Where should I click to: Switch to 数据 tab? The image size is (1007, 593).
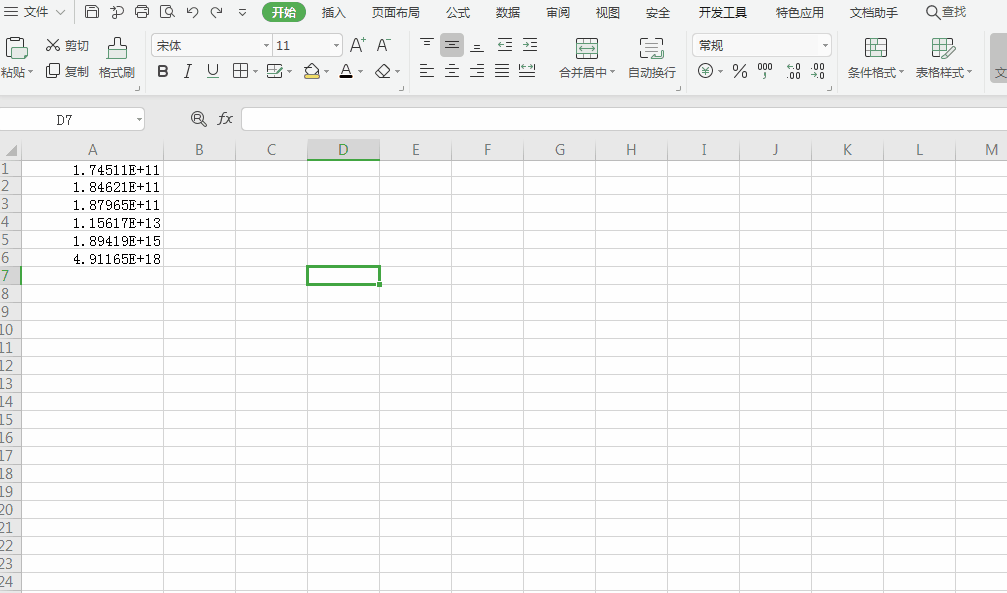click(x=507, y=12)
